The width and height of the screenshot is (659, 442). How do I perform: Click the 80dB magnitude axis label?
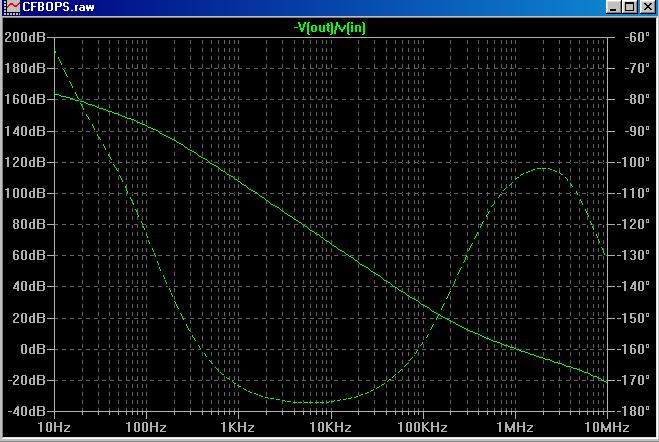tap(29, 224)
